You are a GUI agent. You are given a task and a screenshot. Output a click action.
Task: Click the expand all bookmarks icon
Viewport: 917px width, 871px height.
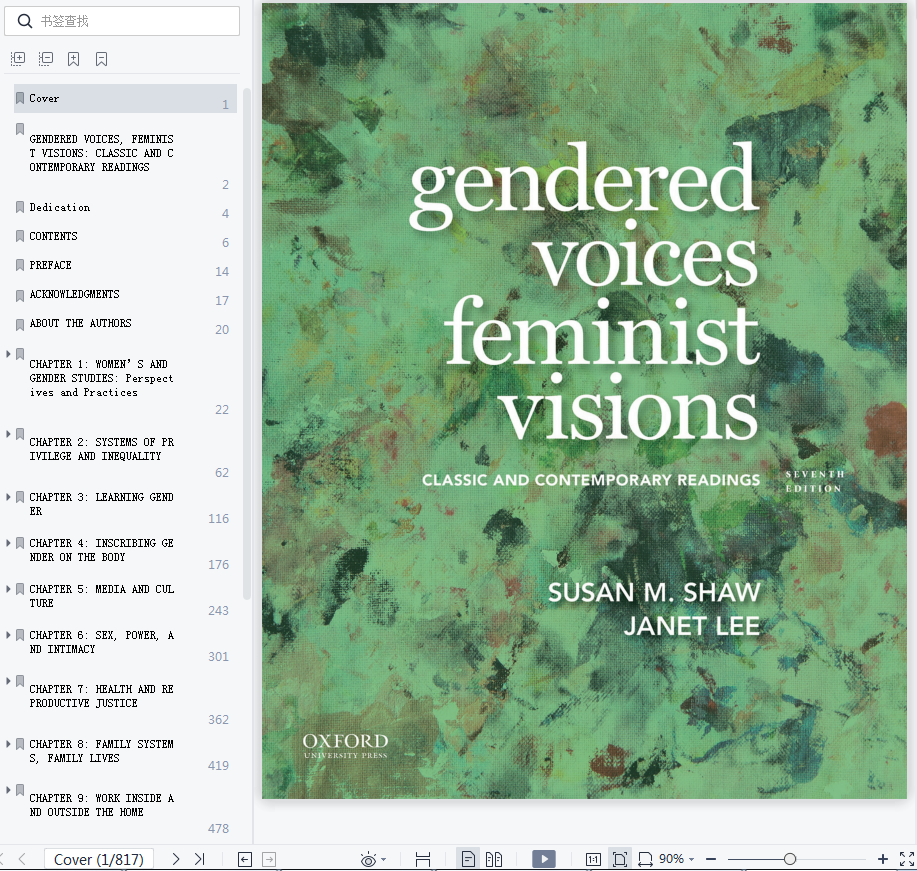coord(18,58)
